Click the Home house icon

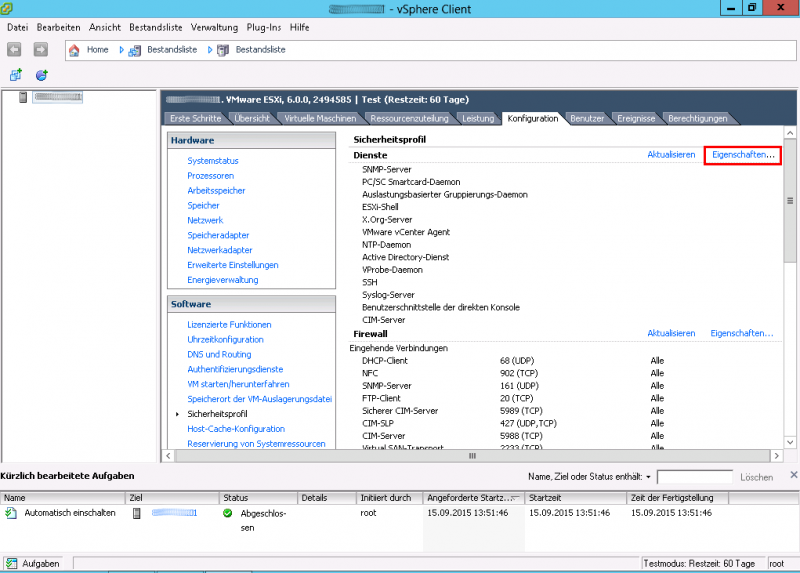74,50
